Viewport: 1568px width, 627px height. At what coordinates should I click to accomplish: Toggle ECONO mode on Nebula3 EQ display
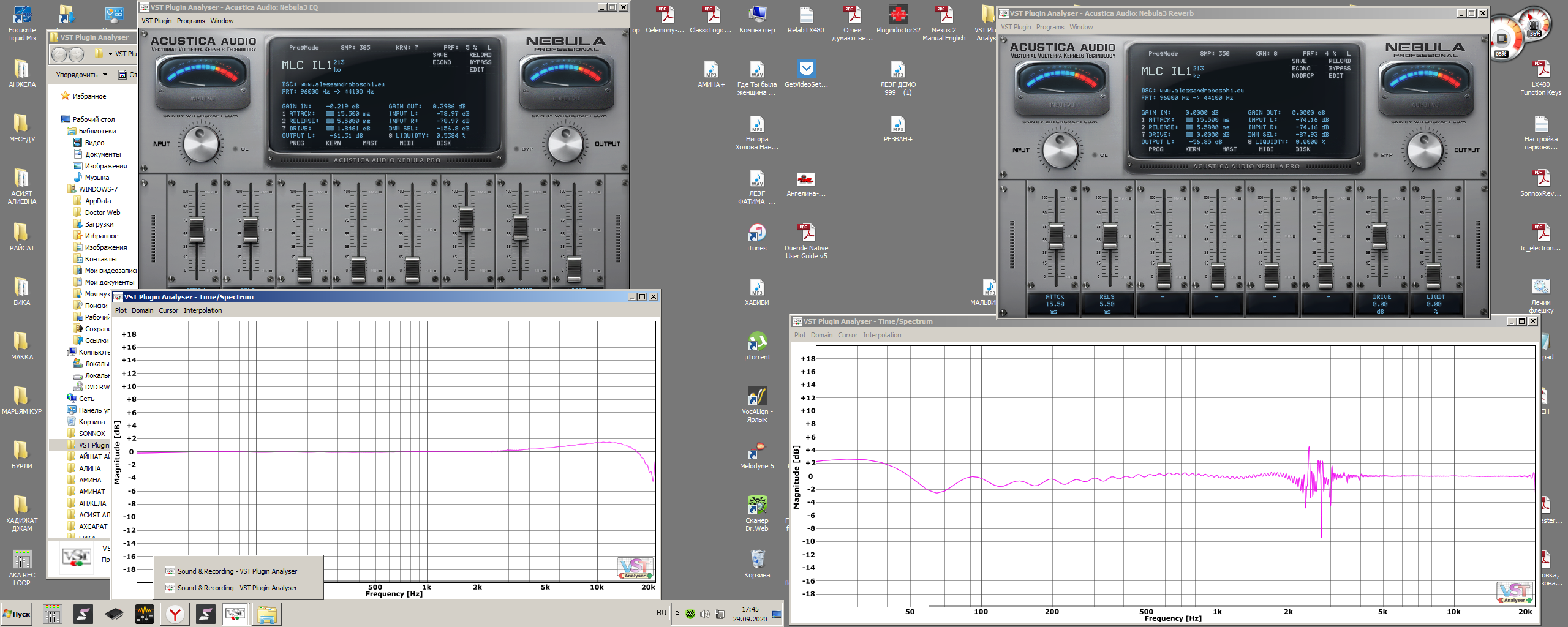pyautogui.click(x=442, y=62)
